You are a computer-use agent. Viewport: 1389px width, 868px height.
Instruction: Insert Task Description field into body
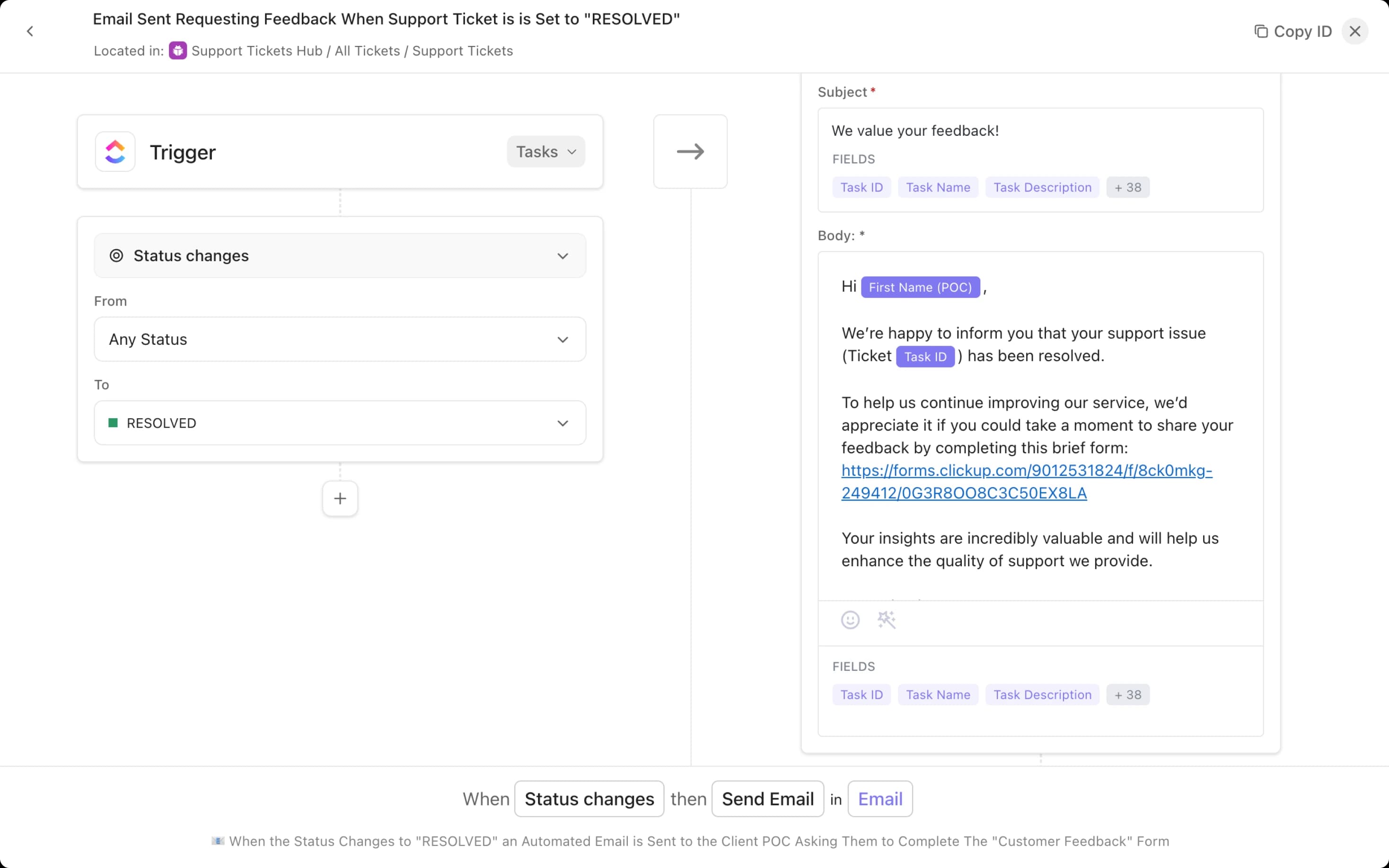1042,694
